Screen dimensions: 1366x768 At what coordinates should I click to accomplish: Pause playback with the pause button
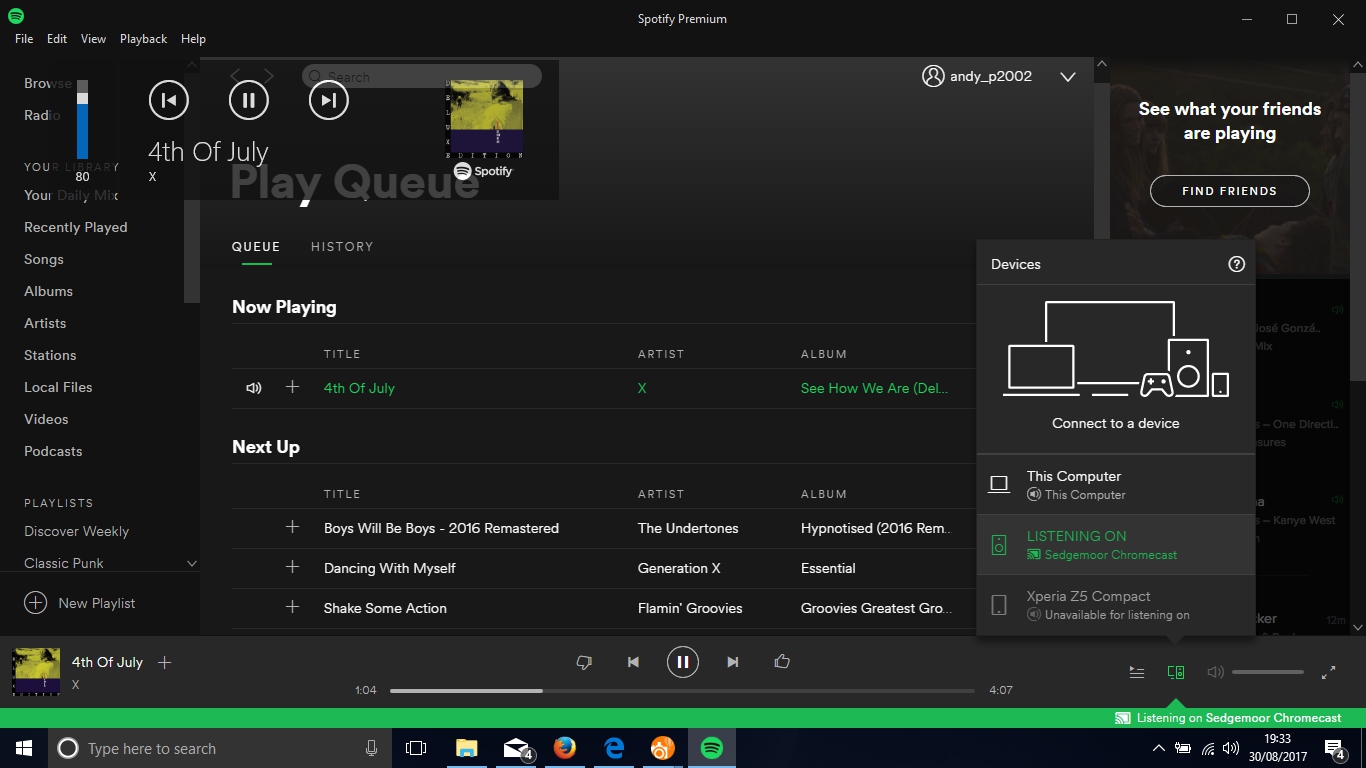click(x=683, y=661)
